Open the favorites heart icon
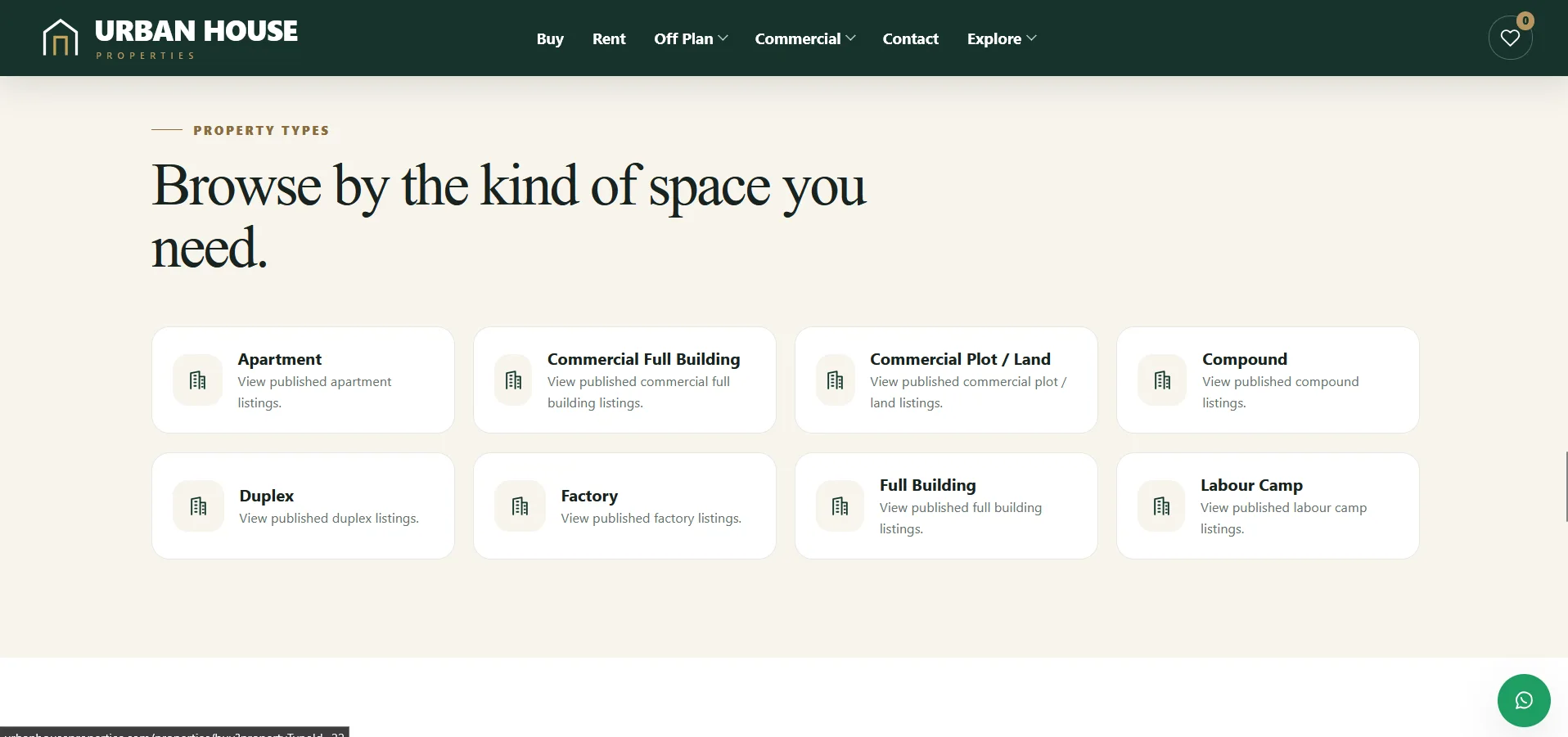 (1510, 38)
